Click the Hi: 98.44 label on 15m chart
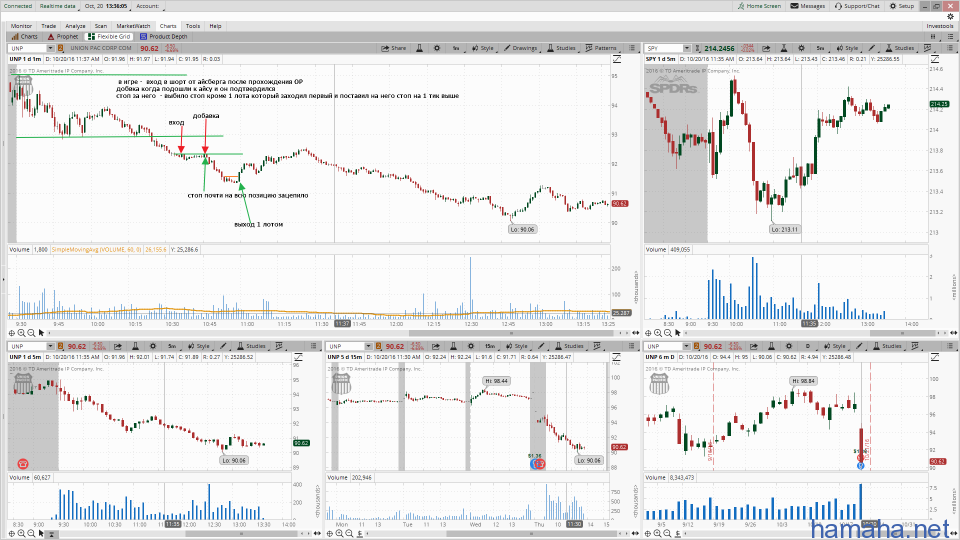The width and height of the screenshot is (960, 540). point(497,381)
